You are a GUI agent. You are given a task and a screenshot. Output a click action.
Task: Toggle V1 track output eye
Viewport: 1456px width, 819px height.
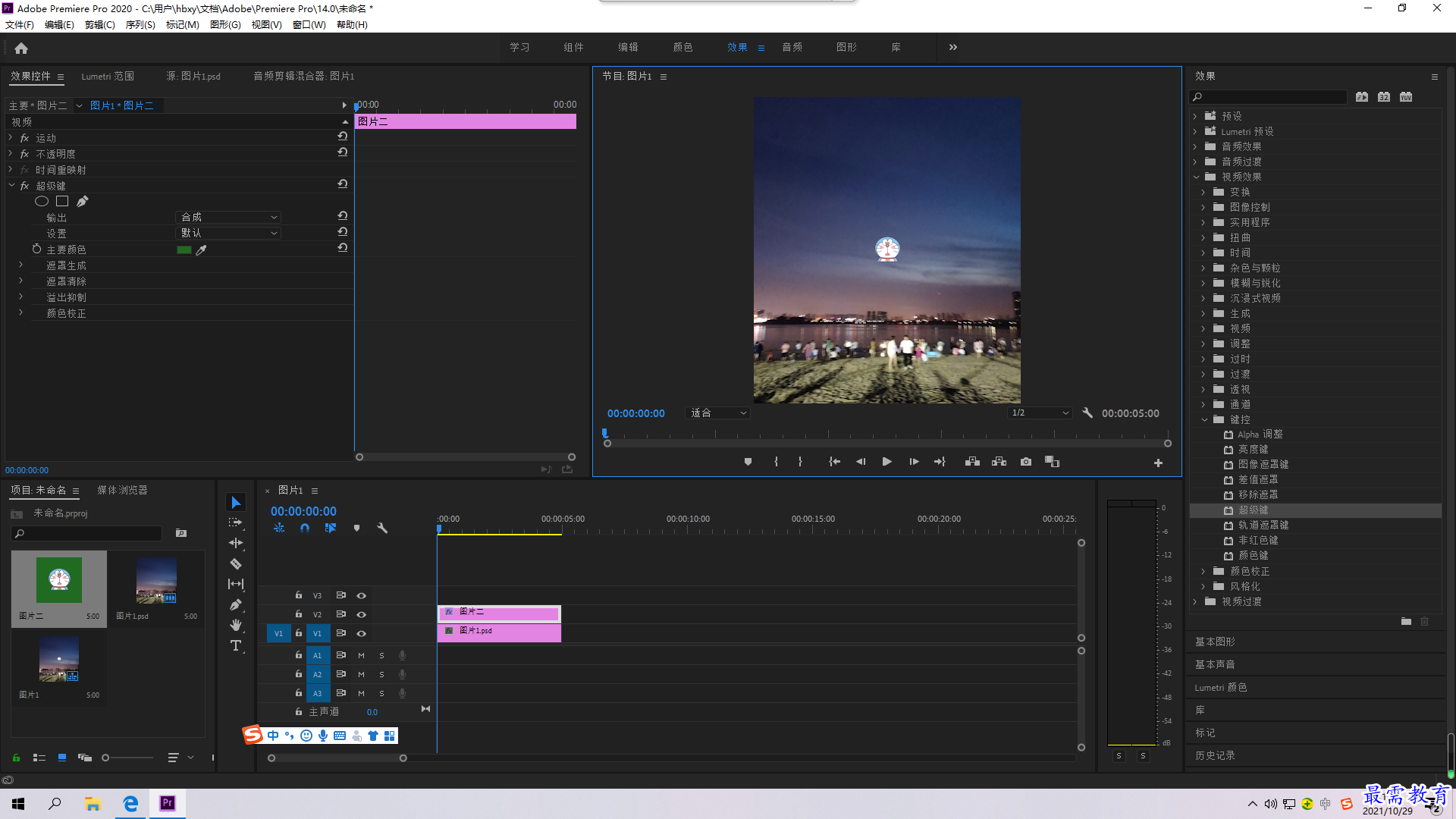coord(362,633)
